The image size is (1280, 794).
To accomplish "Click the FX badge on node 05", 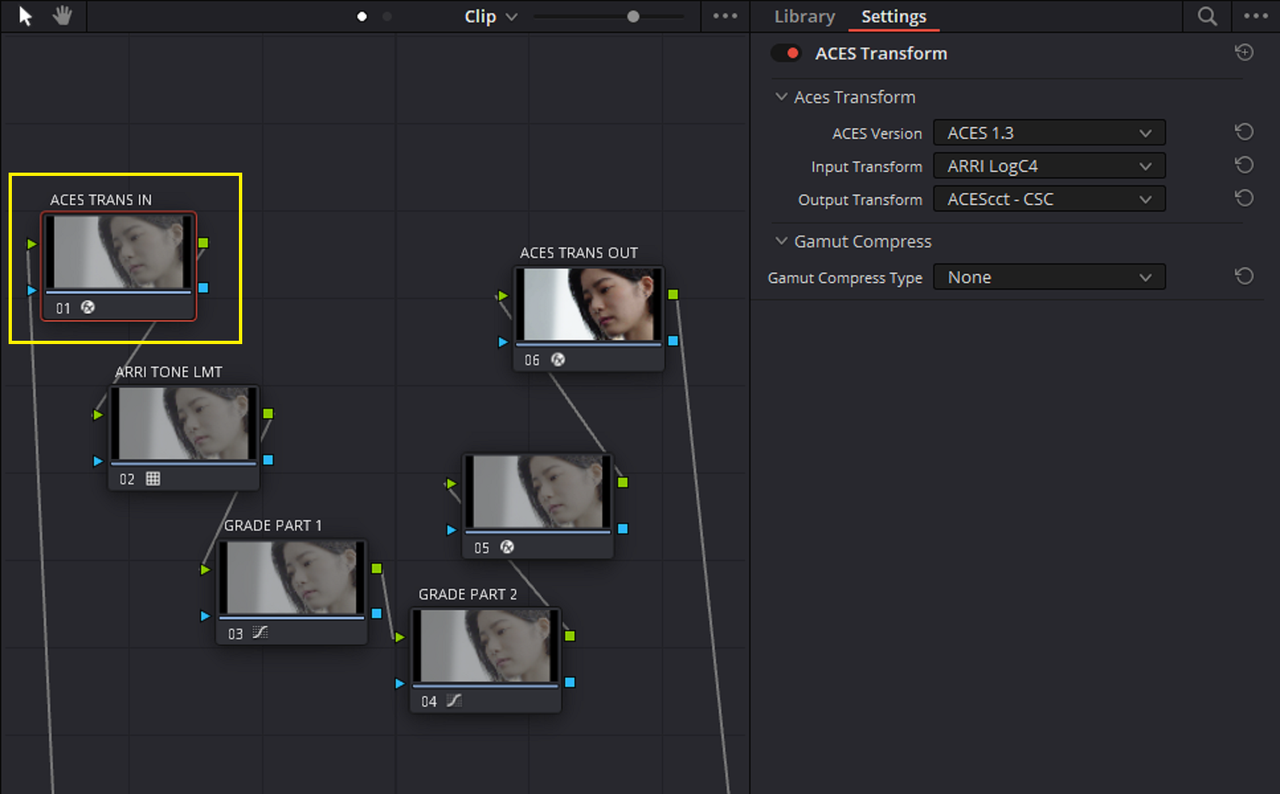I will point(507,547).
